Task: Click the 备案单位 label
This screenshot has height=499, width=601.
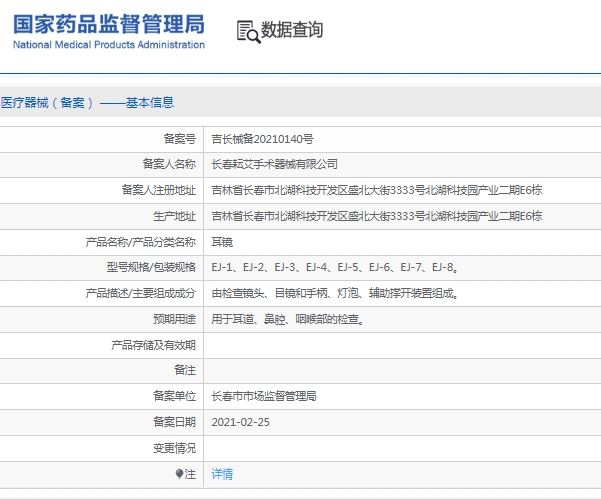Action: [175, 396]
